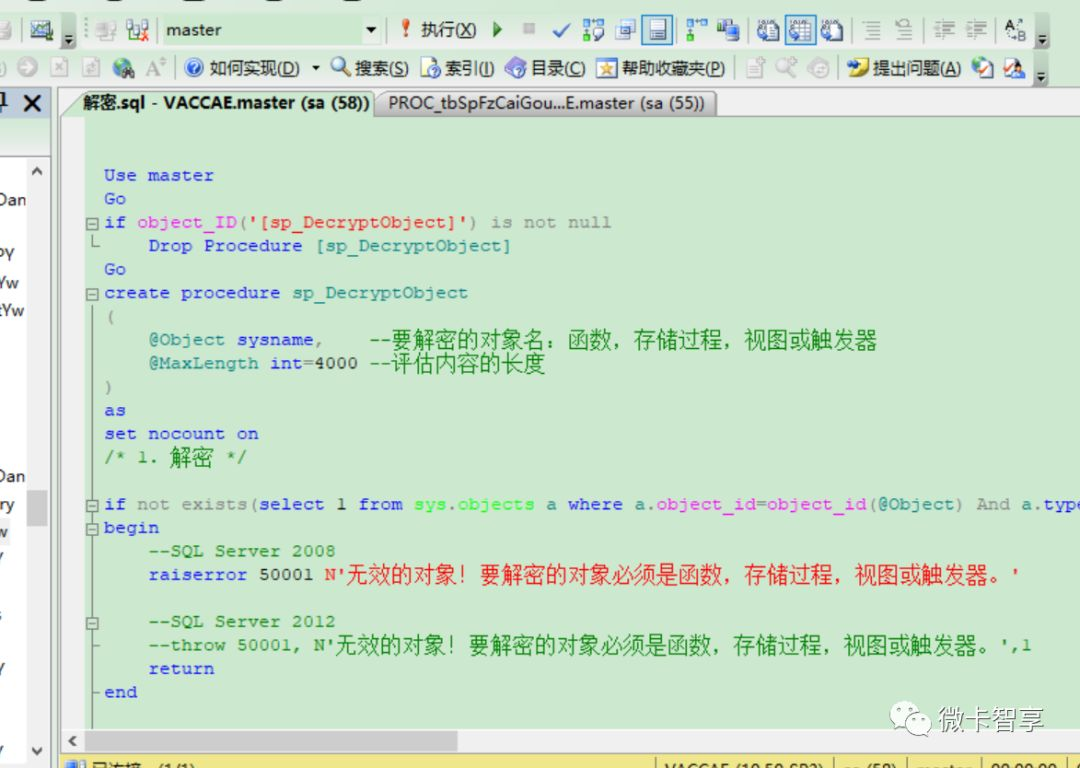The image size is (1080, 768).
Task: Open the 如何实现(D) dropdown arrow
Action: (x=314, y=68)
